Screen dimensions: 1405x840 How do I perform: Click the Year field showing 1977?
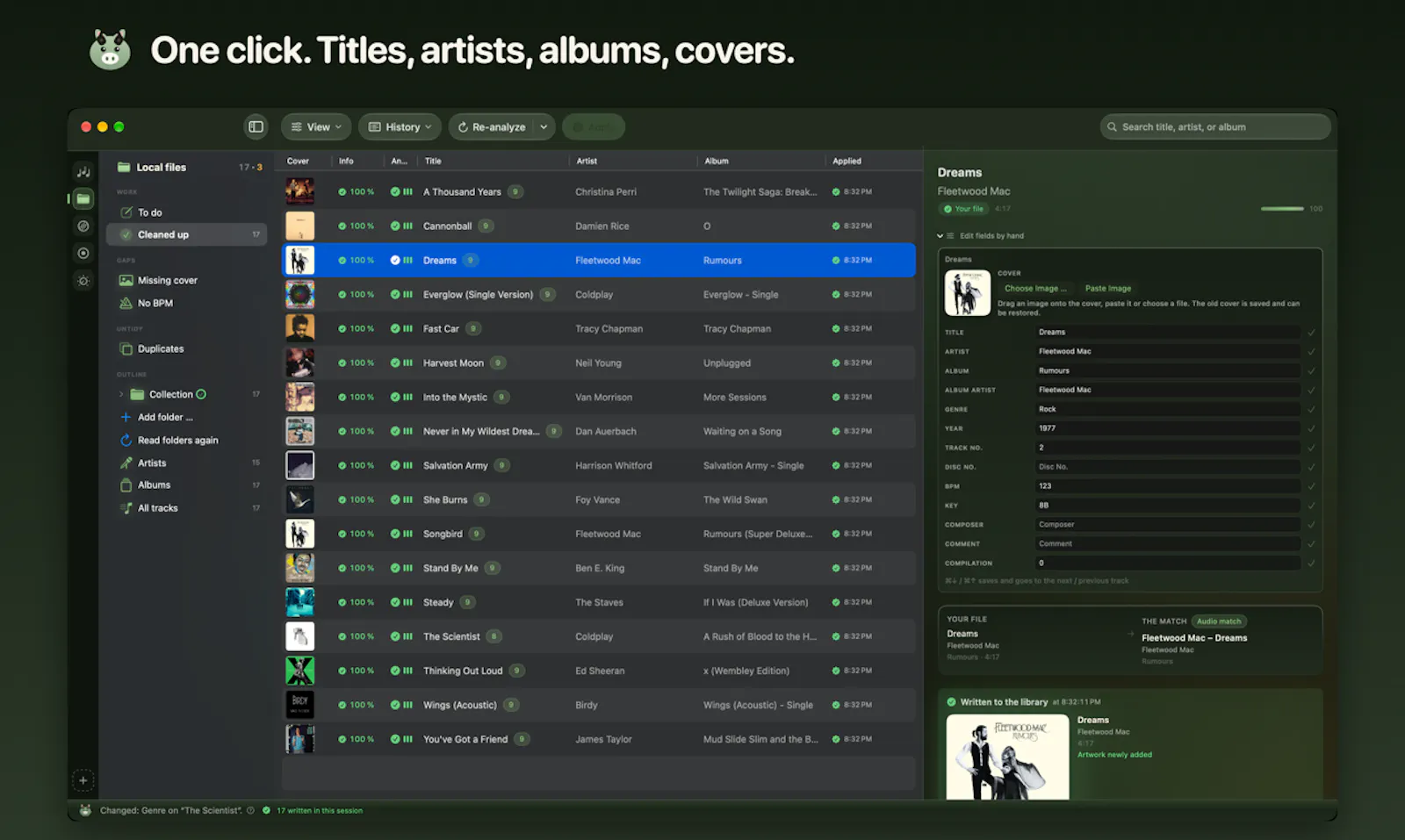pyautogui.click(x=1168, y=428)
